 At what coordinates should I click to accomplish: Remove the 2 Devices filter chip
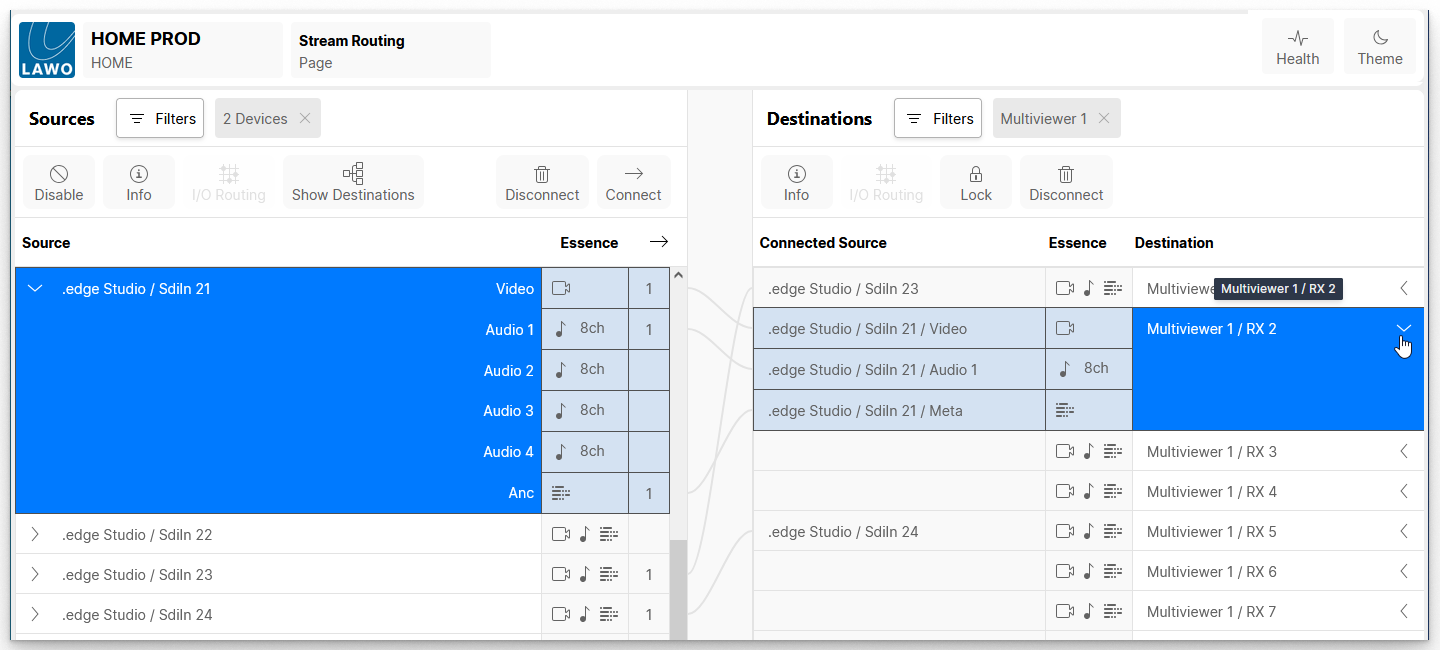pyautogui.click(x=305, y=118)
